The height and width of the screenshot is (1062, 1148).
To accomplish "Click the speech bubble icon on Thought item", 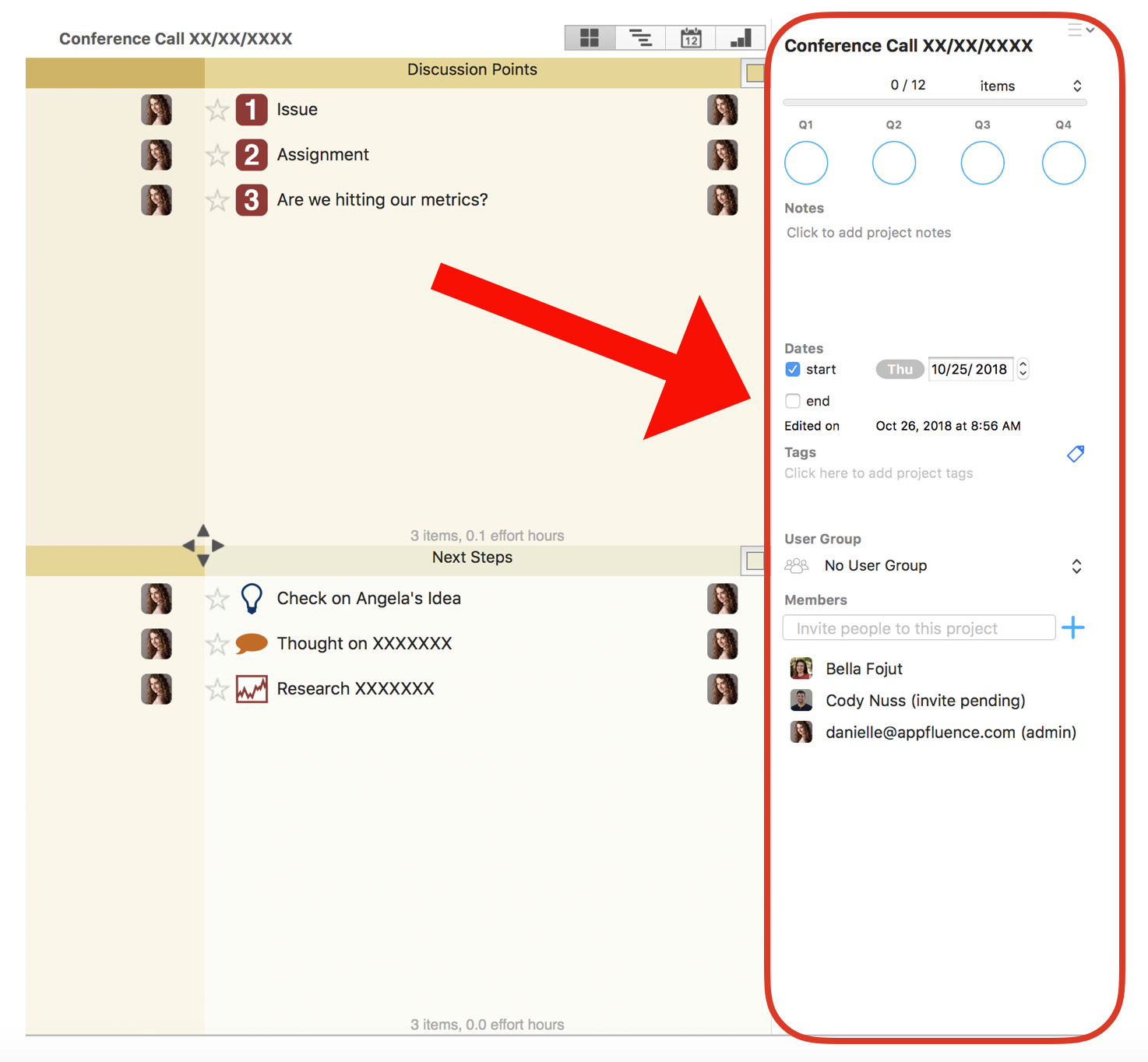I will pos(252,644).
